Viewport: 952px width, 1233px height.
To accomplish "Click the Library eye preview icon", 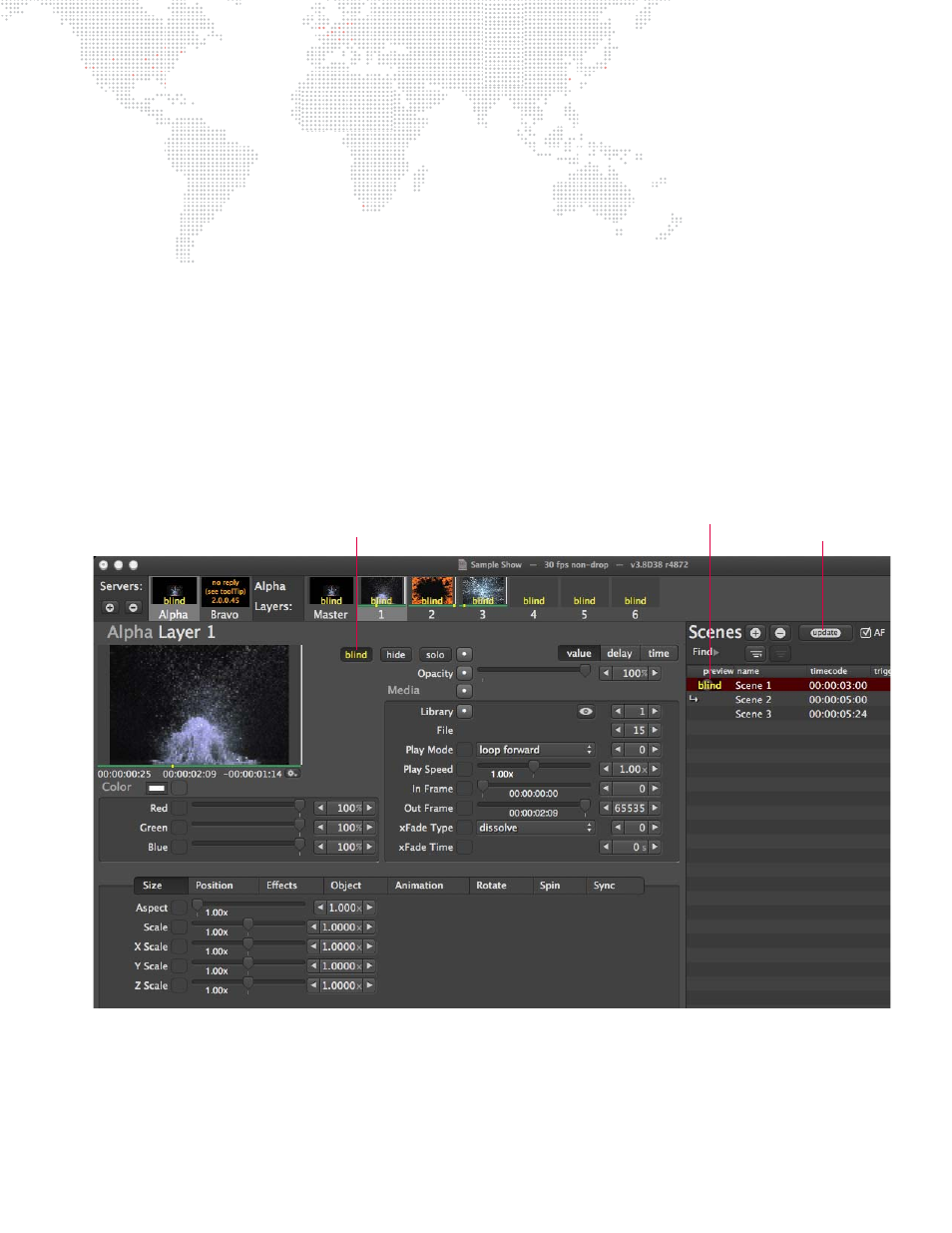I will (x=586, y=712).
